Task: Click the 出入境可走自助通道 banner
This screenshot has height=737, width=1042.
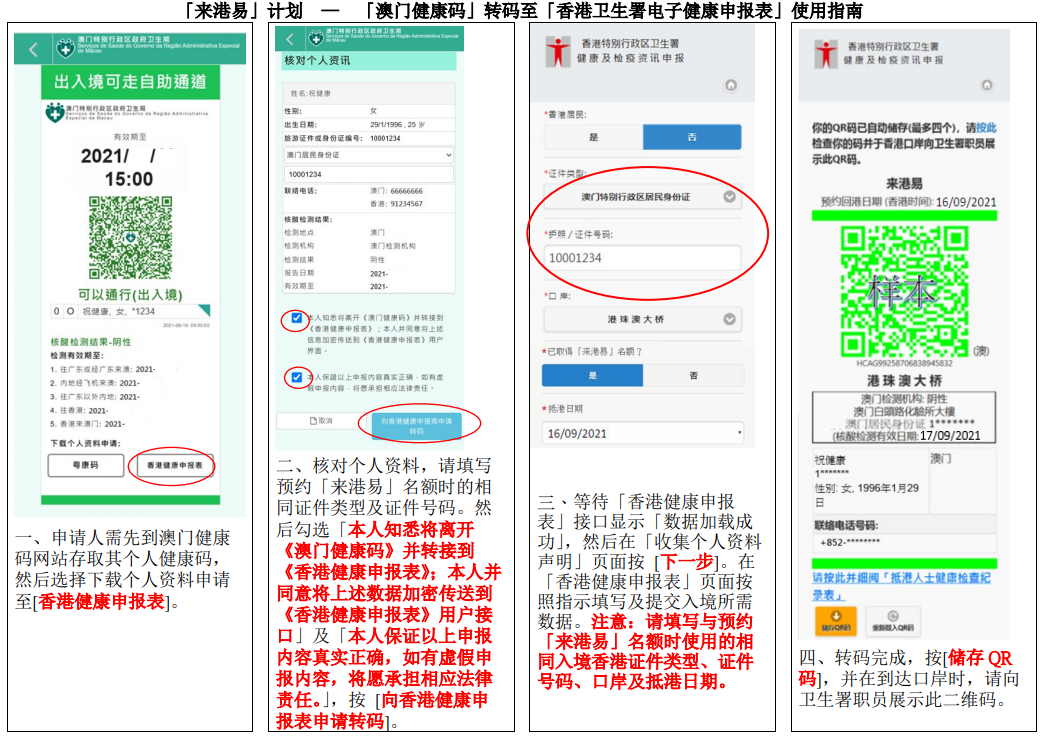Action: 130,82
